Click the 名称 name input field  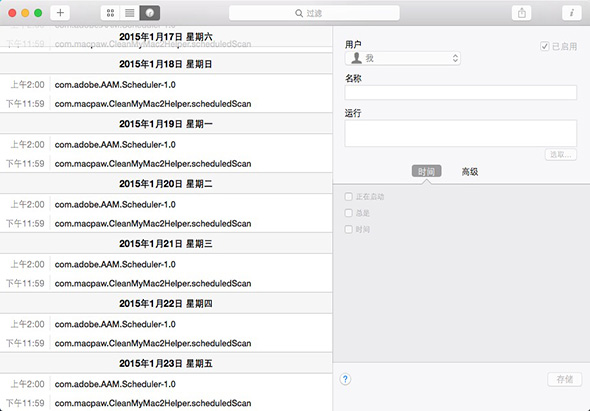[x=461, y=93]
